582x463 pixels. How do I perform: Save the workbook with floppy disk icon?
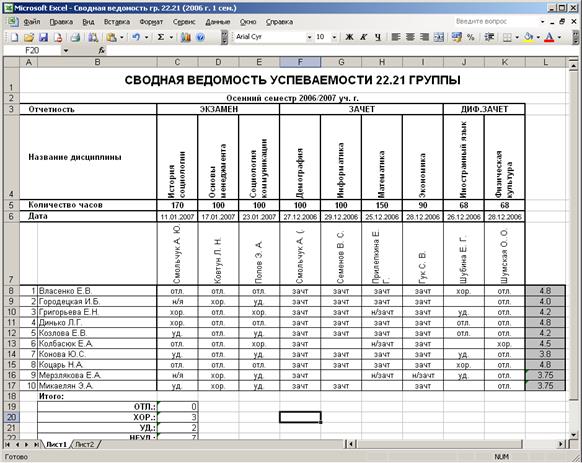click(43, 37)
